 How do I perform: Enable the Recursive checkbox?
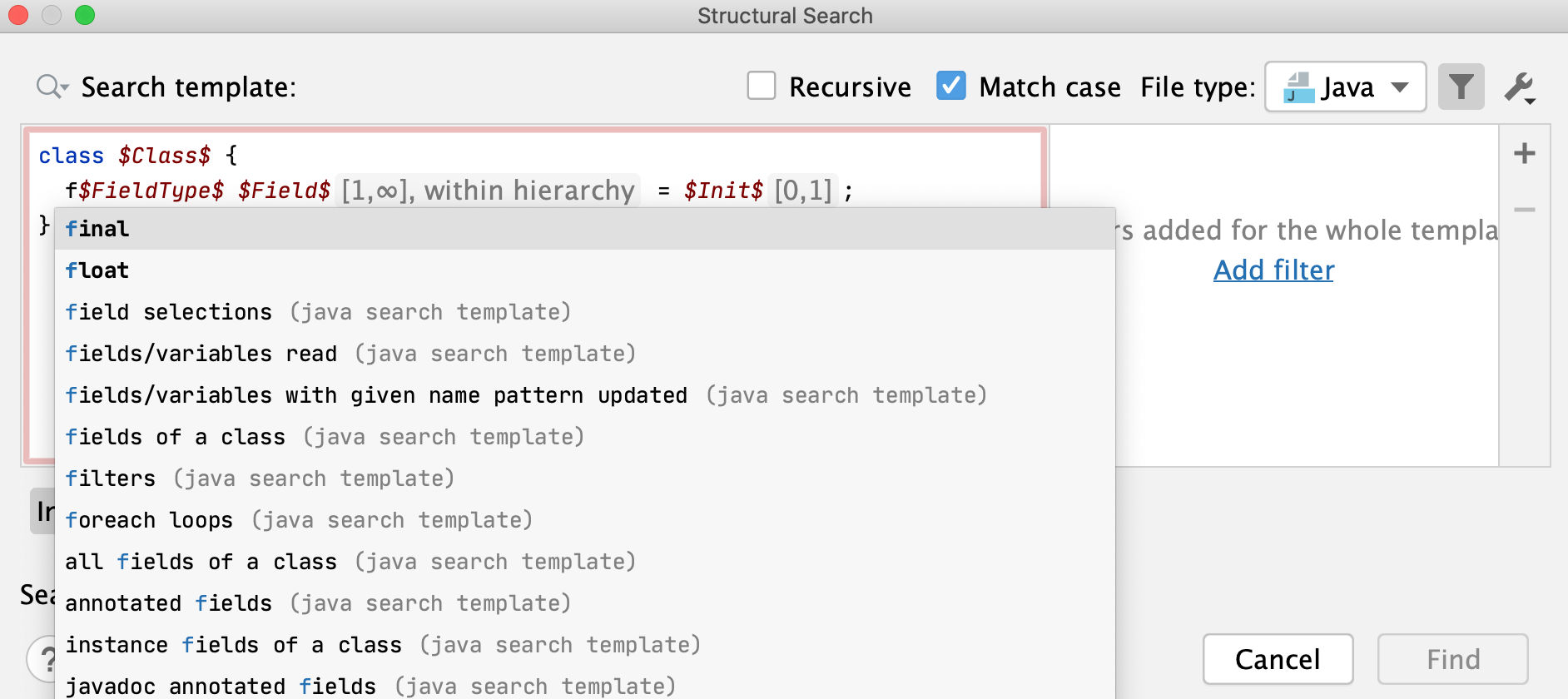[762, 86]
